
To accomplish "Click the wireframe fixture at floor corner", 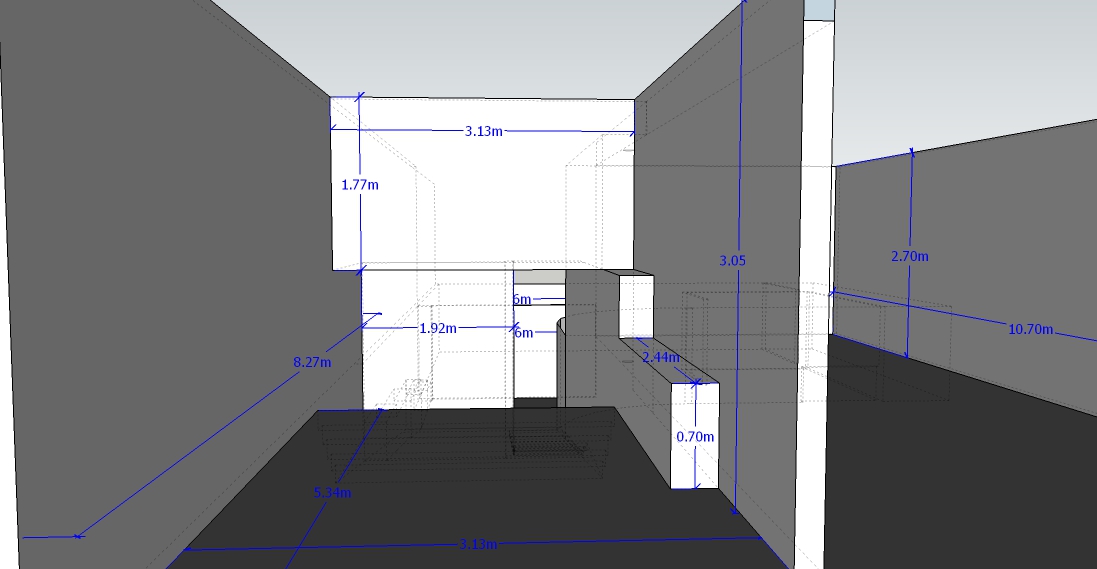I will (x=410, y=394).
